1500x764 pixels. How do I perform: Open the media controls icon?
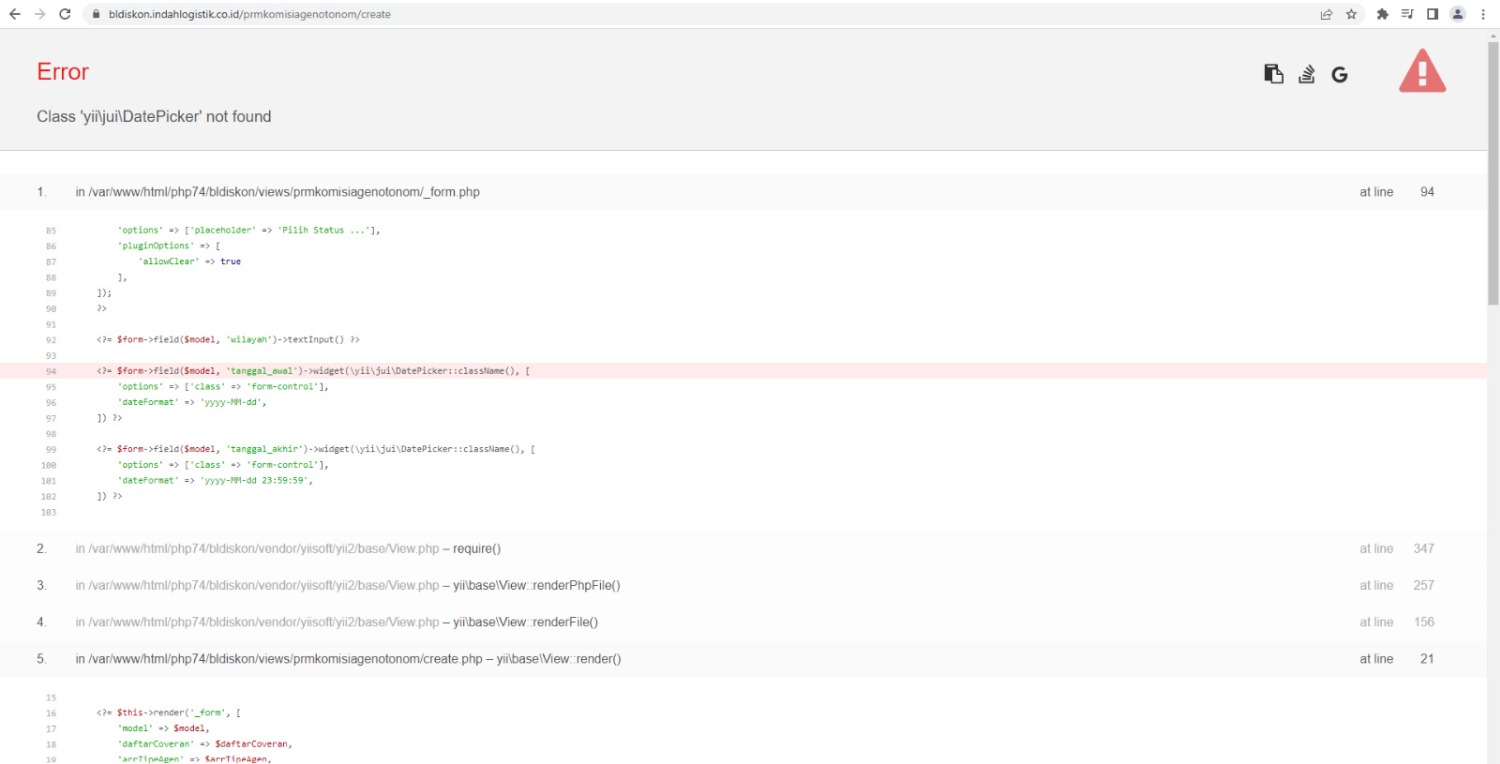1408,14
